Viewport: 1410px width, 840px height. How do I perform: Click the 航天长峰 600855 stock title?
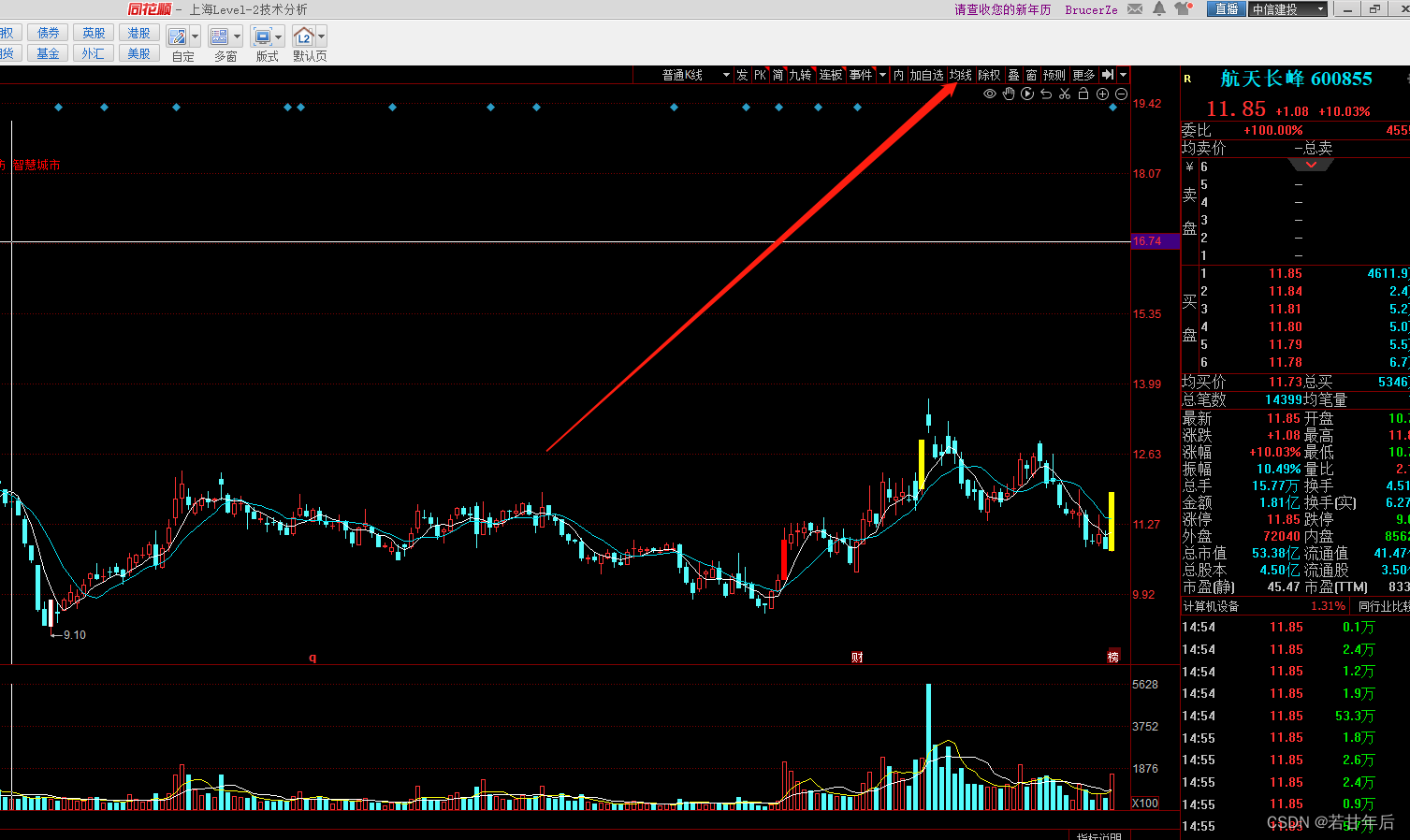pyautogui.click(x=1296, y=80)
